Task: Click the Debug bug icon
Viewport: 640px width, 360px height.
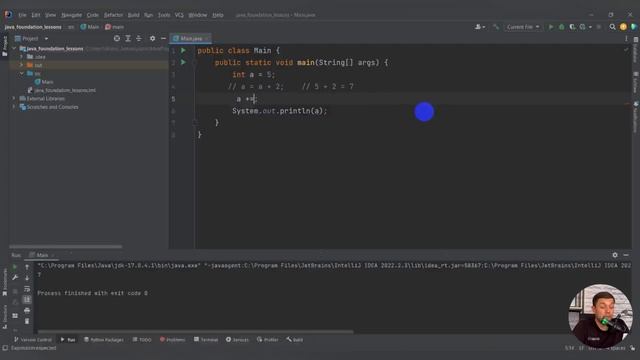Action: (562, 27)
